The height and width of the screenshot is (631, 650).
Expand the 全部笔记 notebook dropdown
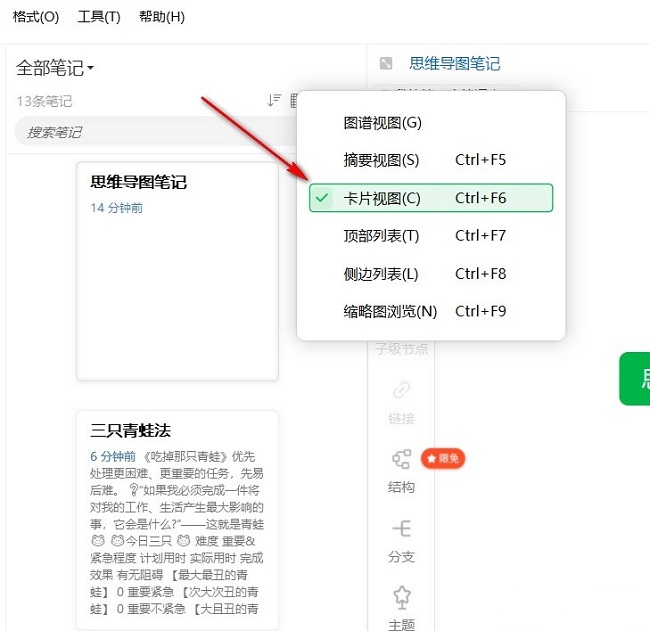55,68
